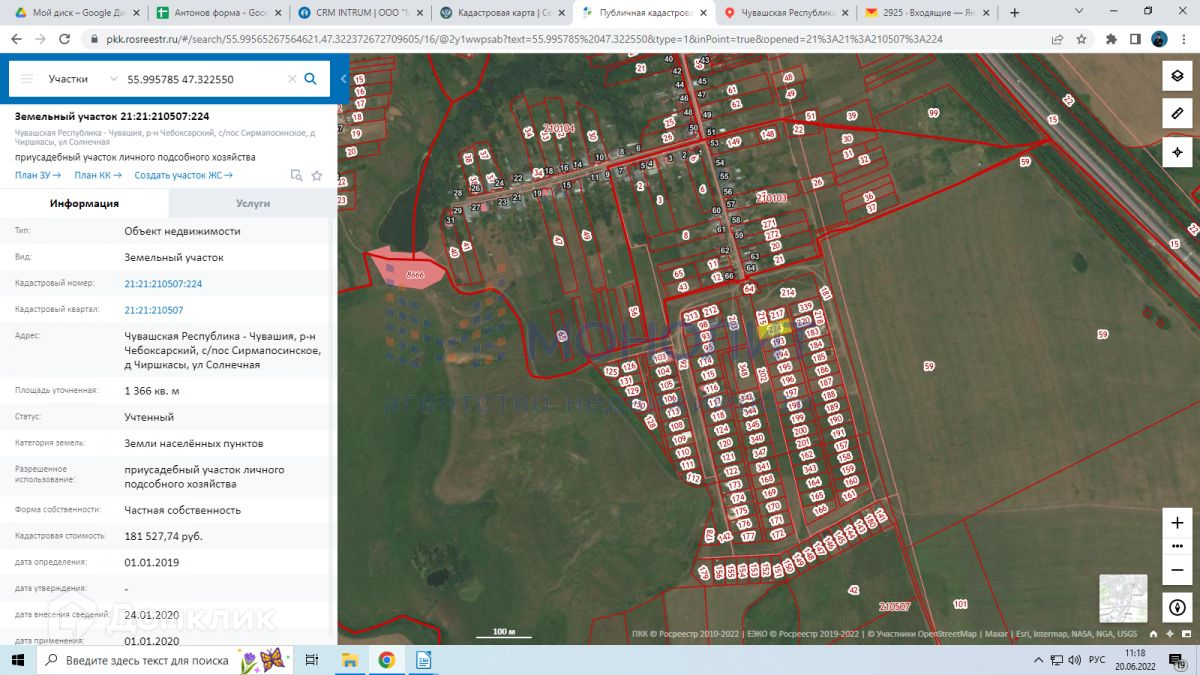Image resolution: width=1200 pixels, height=675 pixels.
Task: Switch basemap using the minimap thumbnail
Action: click(1123, 598)
